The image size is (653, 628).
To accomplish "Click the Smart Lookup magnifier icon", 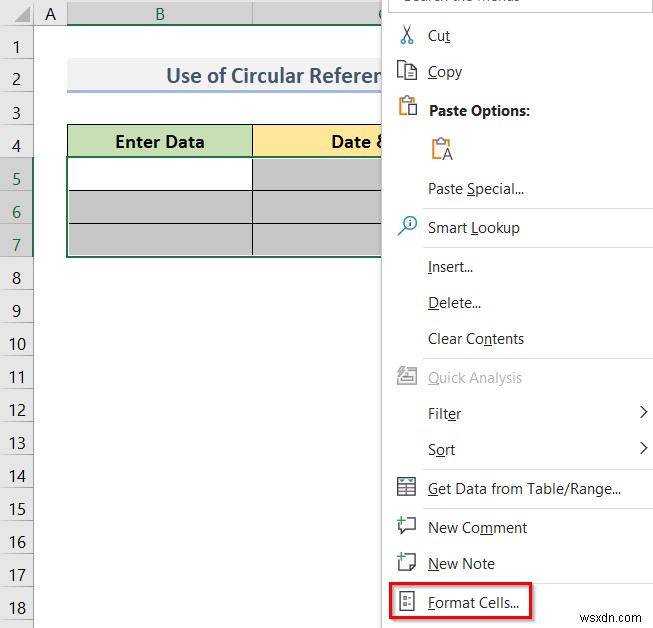I will click(x=407, y=226).
